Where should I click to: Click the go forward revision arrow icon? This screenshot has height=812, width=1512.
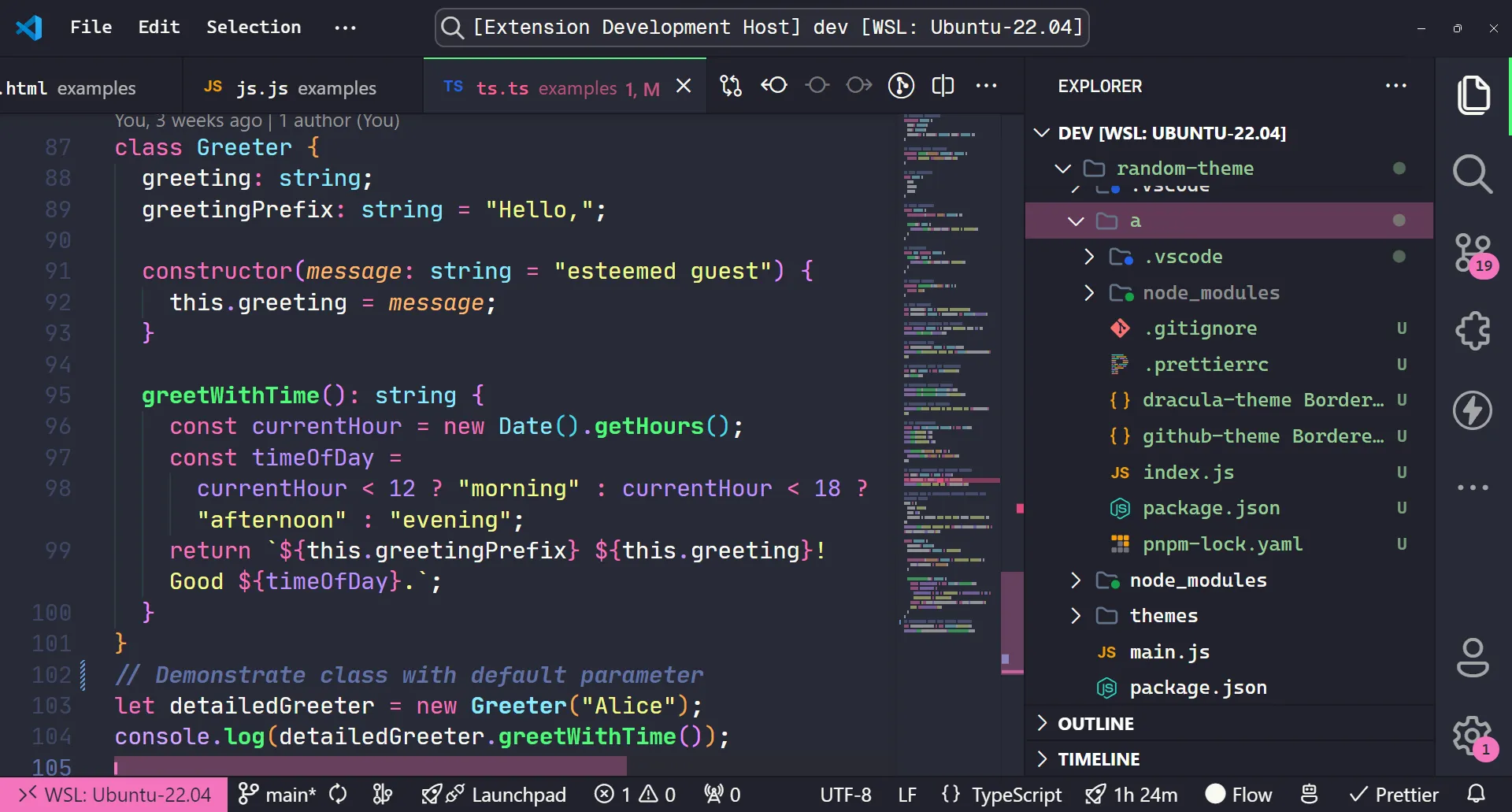(x=859, y=85)
